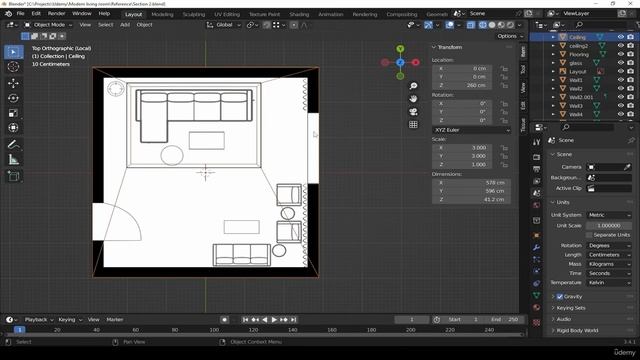Disable rendering of Wall1 object
This screenshot has width=640, height=360.
pos(631,80)
